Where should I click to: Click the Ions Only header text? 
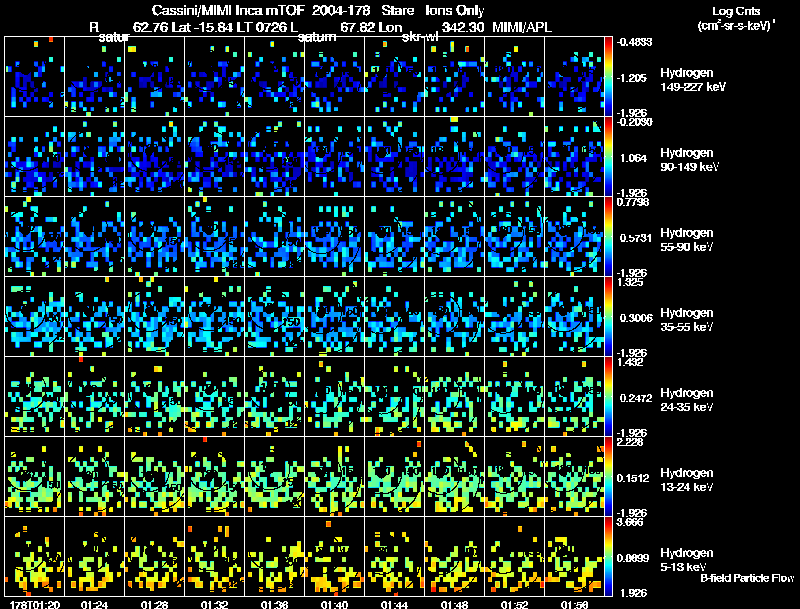(x=455, y=10)
